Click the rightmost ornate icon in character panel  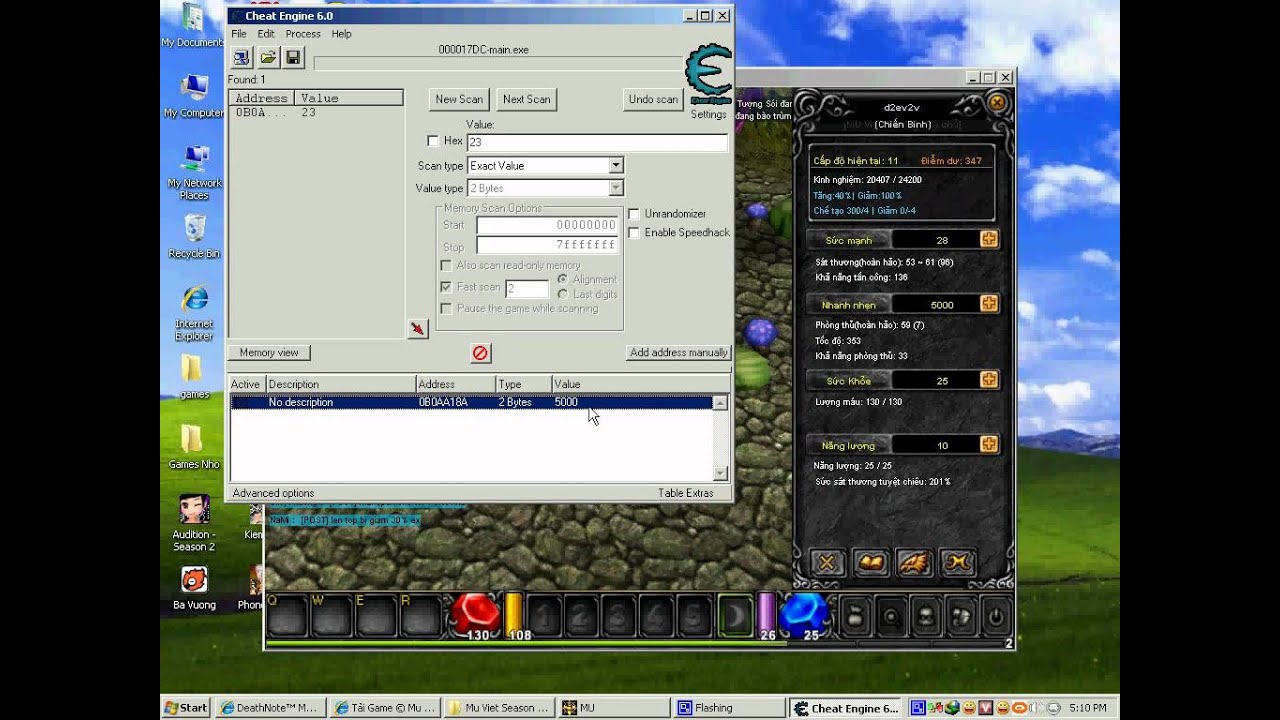[958, 563]
